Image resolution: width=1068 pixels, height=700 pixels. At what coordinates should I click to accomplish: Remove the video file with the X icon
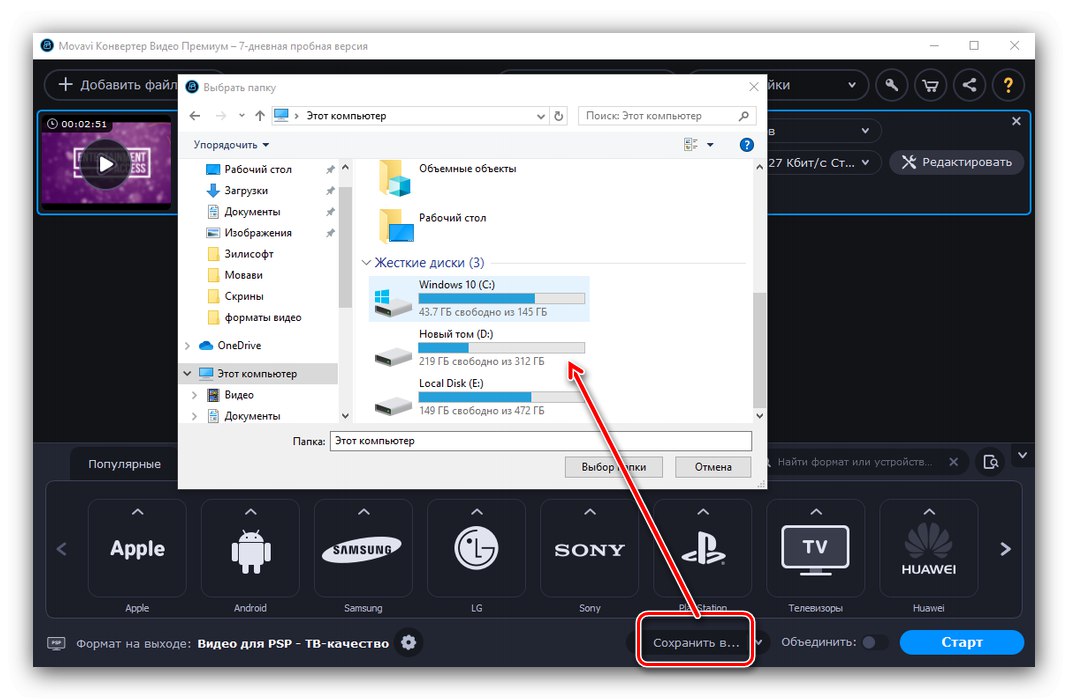[1016, 121]
